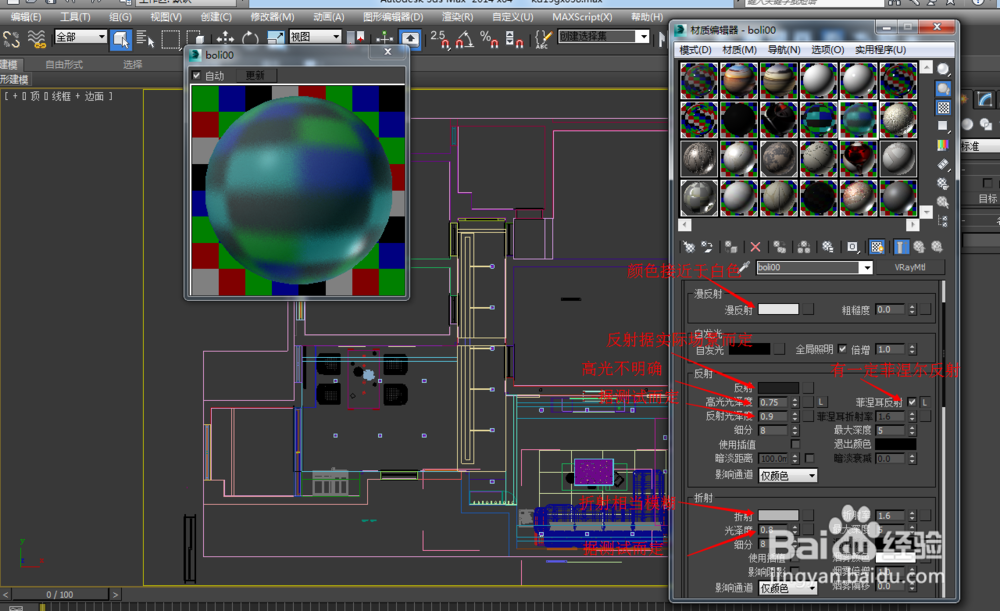Click the 退出颜色 color swatch
Viewport: 1000px width, 611px height.
tap(895, 444)
